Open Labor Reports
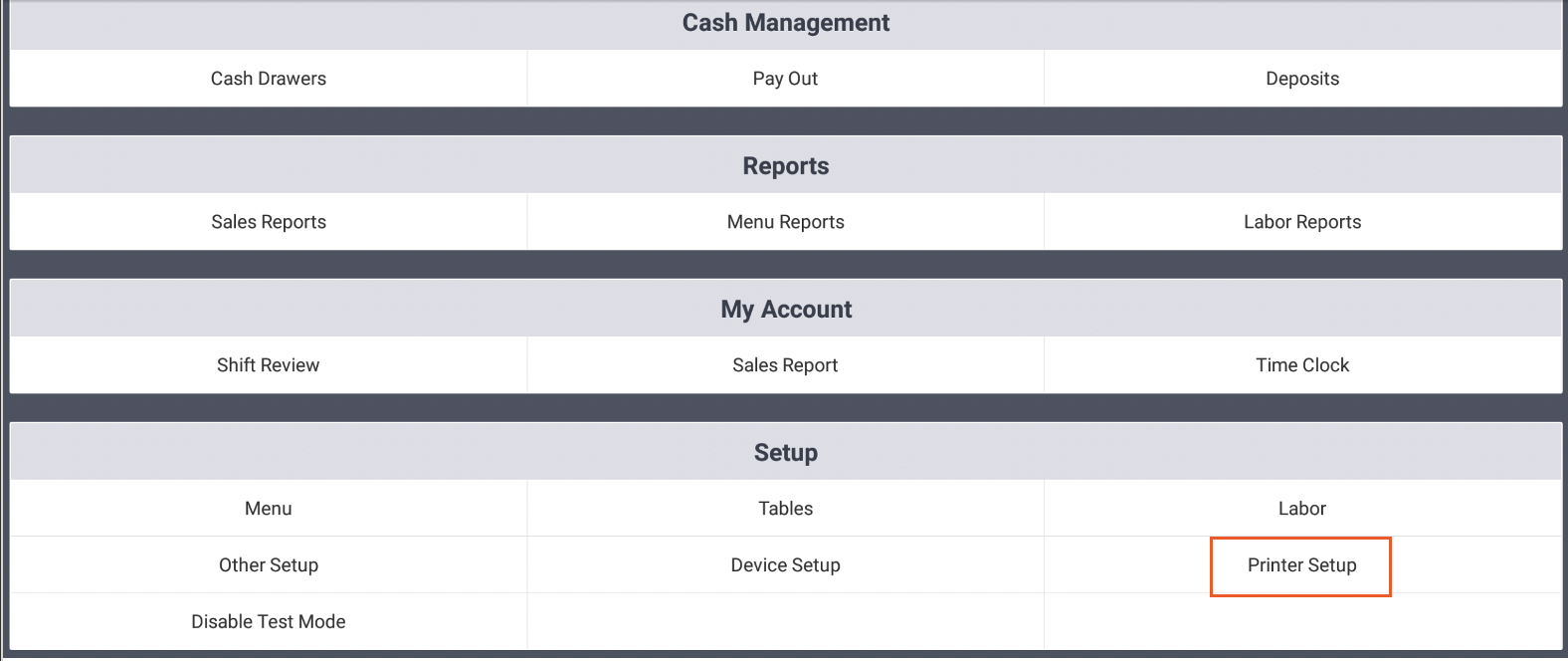Viewport: 1568px width, 661px height. tap(1302, 222)
